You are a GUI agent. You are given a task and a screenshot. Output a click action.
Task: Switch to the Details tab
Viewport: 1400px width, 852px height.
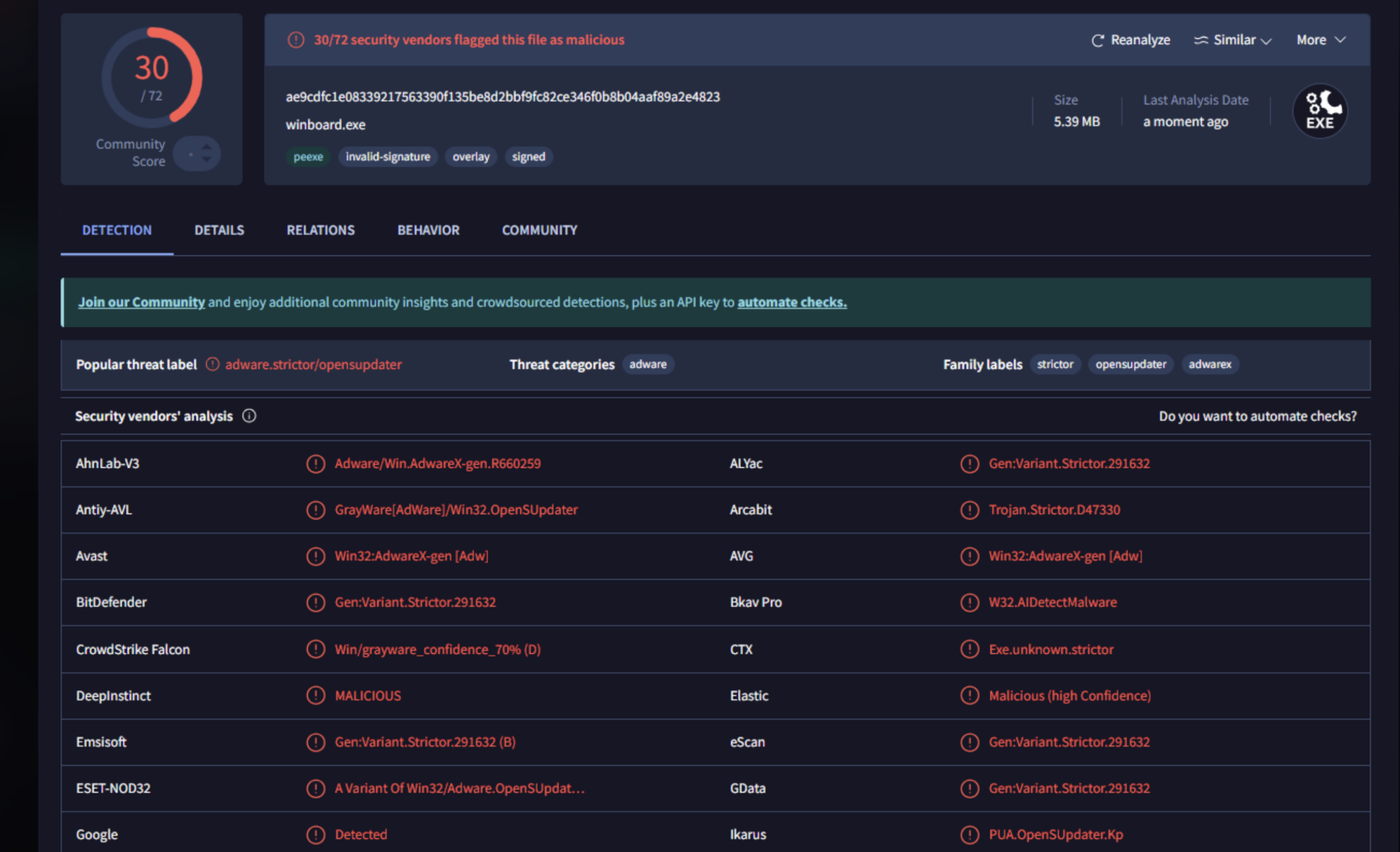coord(219,230)
